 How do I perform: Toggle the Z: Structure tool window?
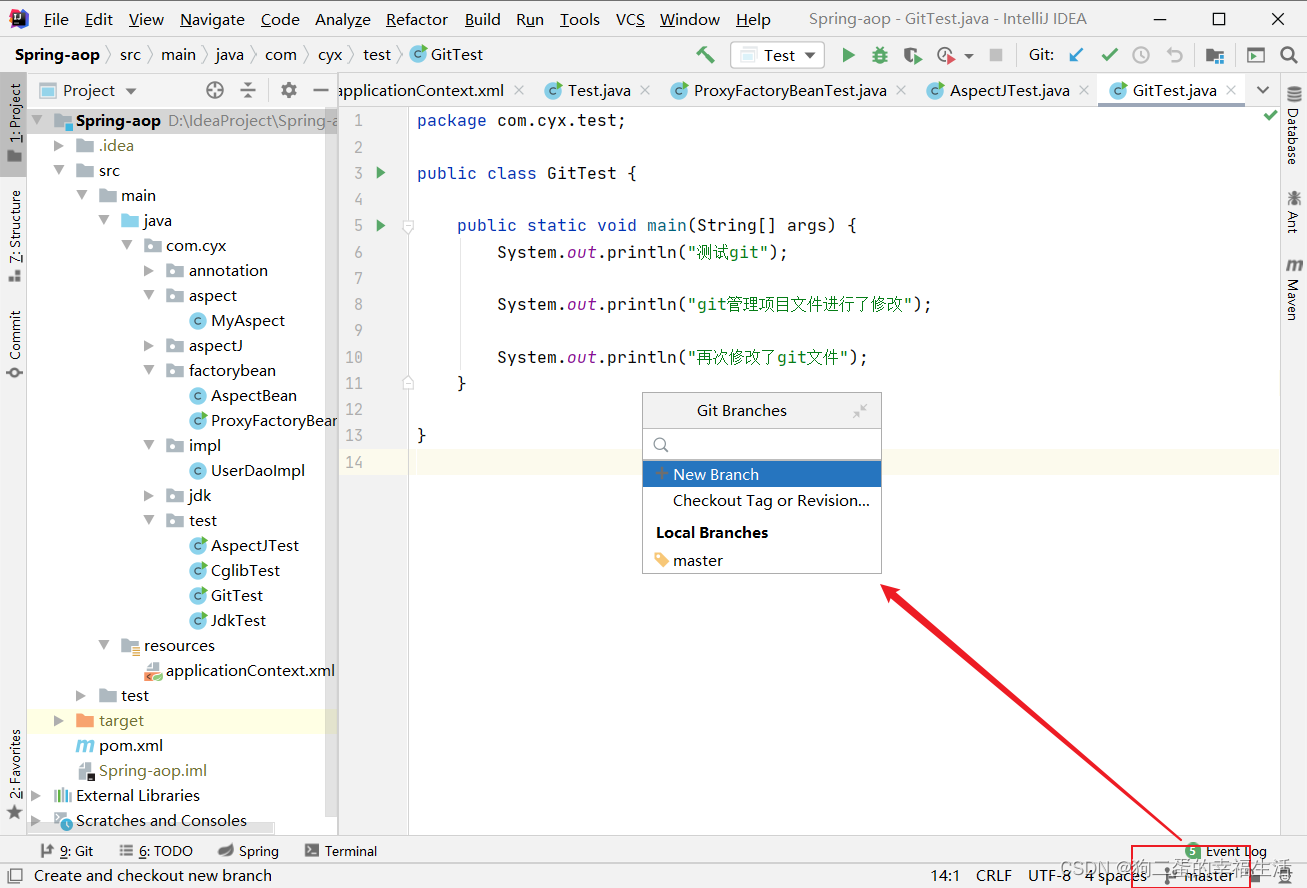pyautogui.click(x=14, y=235)
